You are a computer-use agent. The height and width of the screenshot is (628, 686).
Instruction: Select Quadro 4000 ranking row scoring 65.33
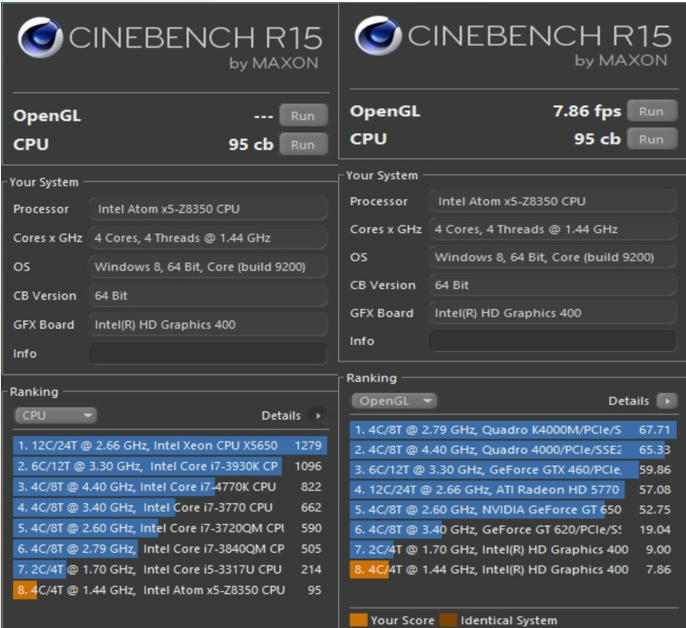(513, 450)
